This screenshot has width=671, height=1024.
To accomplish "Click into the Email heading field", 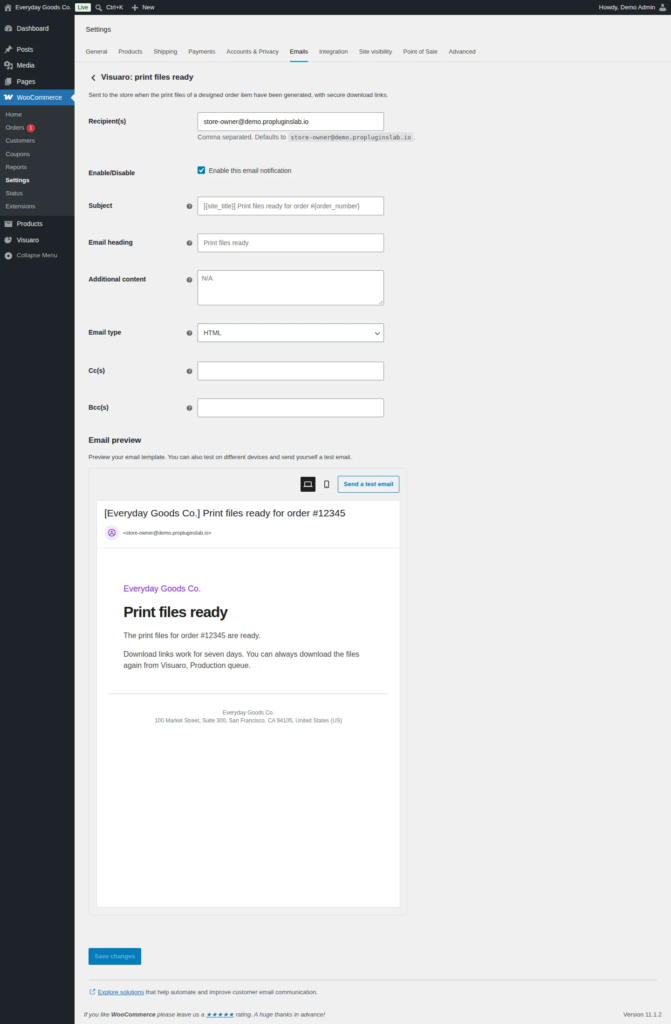I will [290, 243].
